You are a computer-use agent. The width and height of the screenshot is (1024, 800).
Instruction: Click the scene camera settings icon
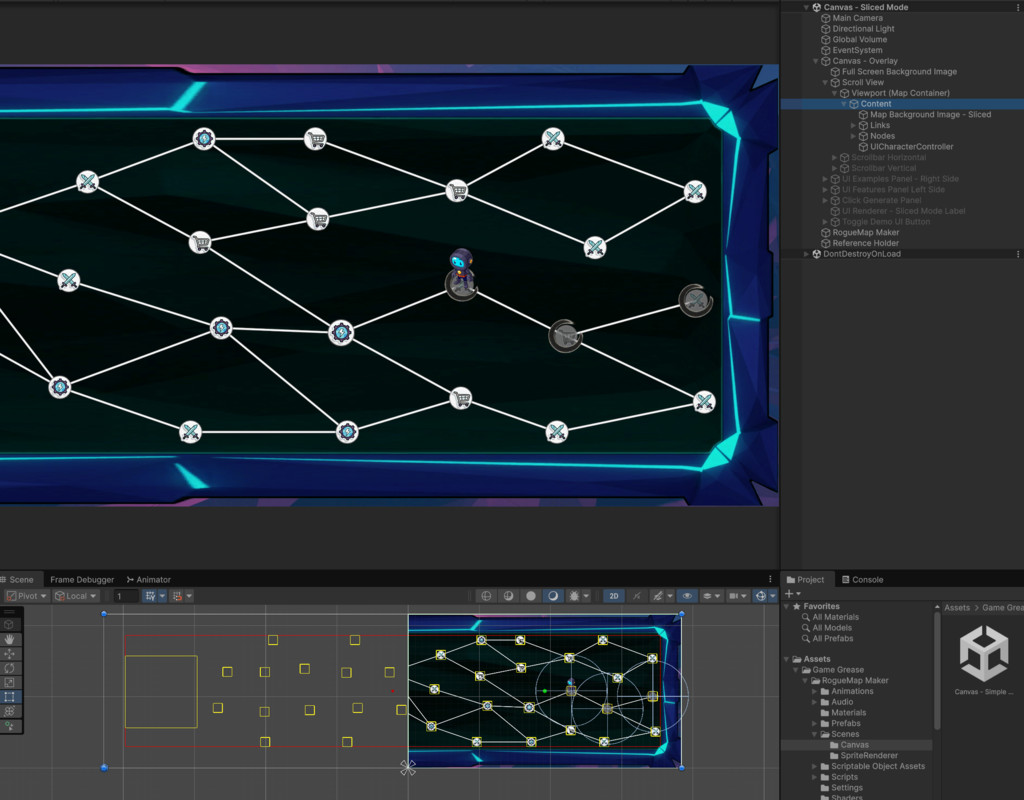(x=732, y=596)
